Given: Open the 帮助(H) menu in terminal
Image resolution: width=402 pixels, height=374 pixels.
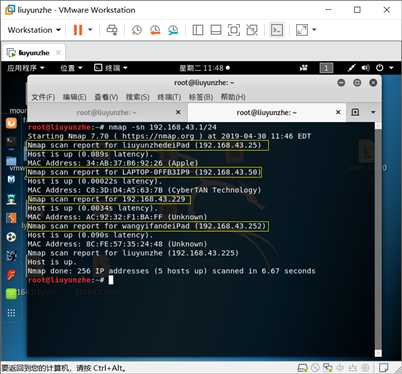Looking at the screenshot, I should coord(233,97).
